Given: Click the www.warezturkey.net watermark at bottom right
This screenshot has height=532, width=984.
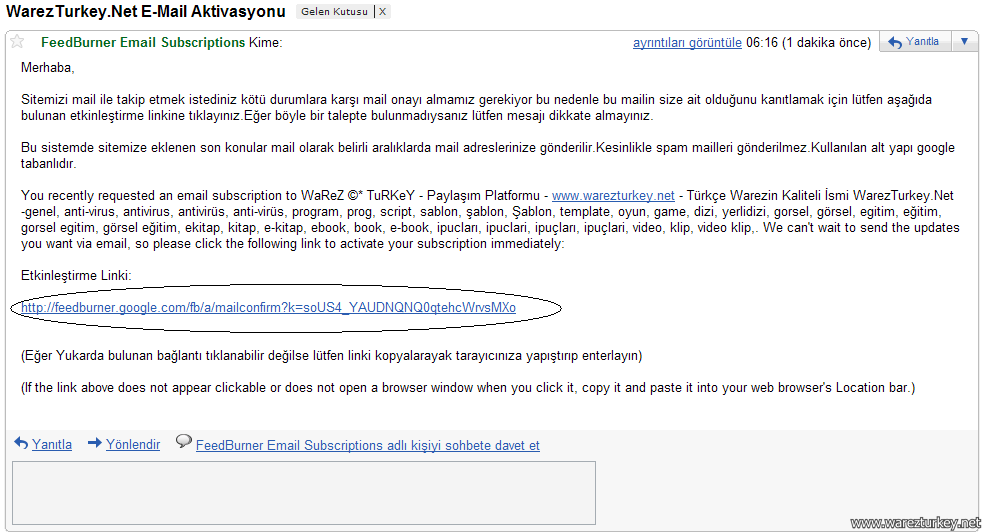Looking at the screenshot, I should point(916,523).
